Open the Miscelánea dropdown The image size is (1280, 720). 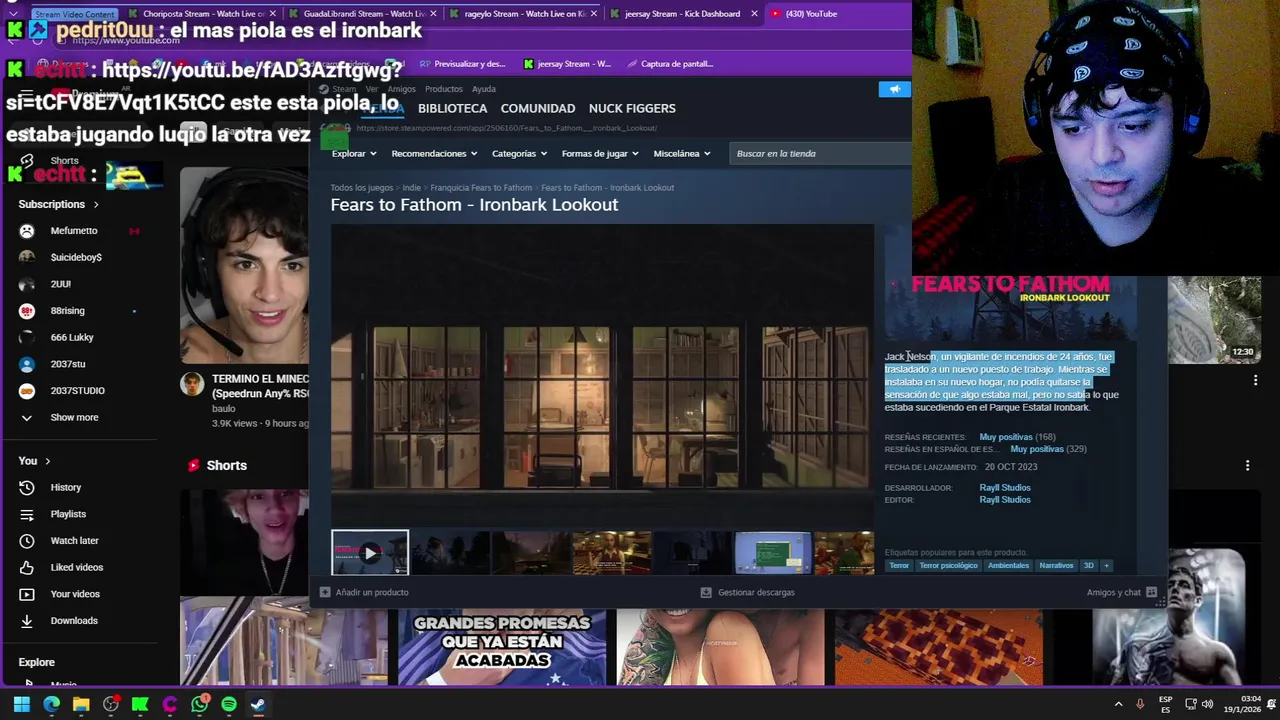coord(682,153)
